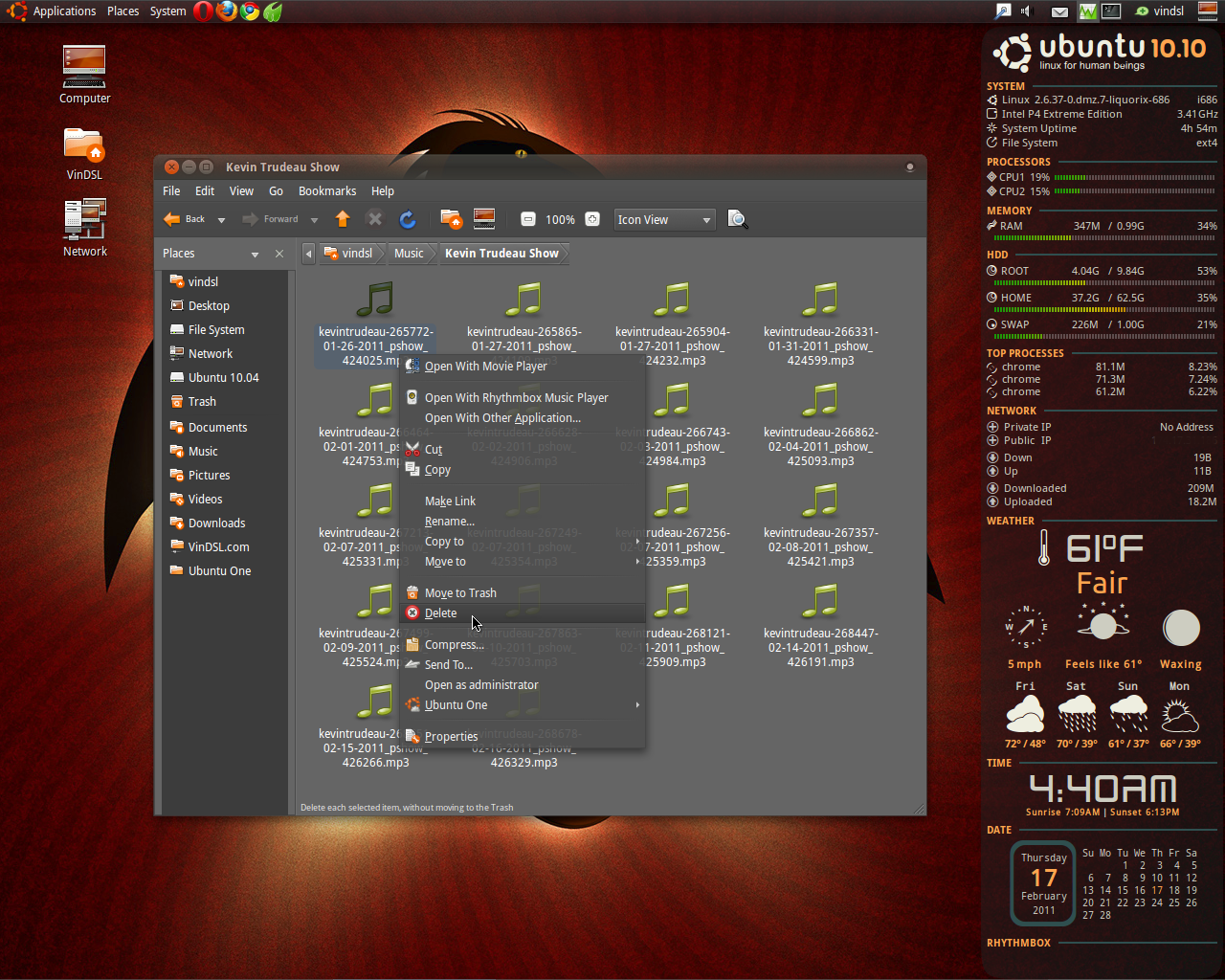Choose Move to Trash from context menu

pyautogui.click(x=461, y=591)
